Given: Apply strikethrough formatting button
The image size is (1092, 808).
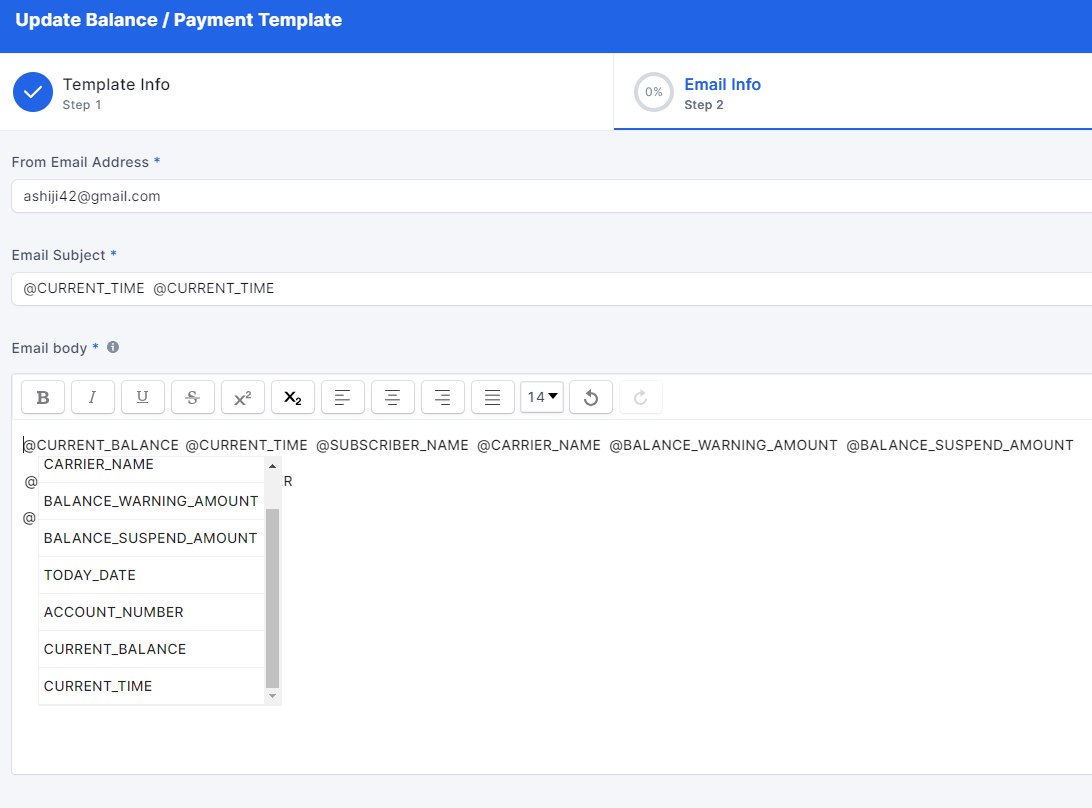Looking at the screenshot, I should [x=193, y=397].
